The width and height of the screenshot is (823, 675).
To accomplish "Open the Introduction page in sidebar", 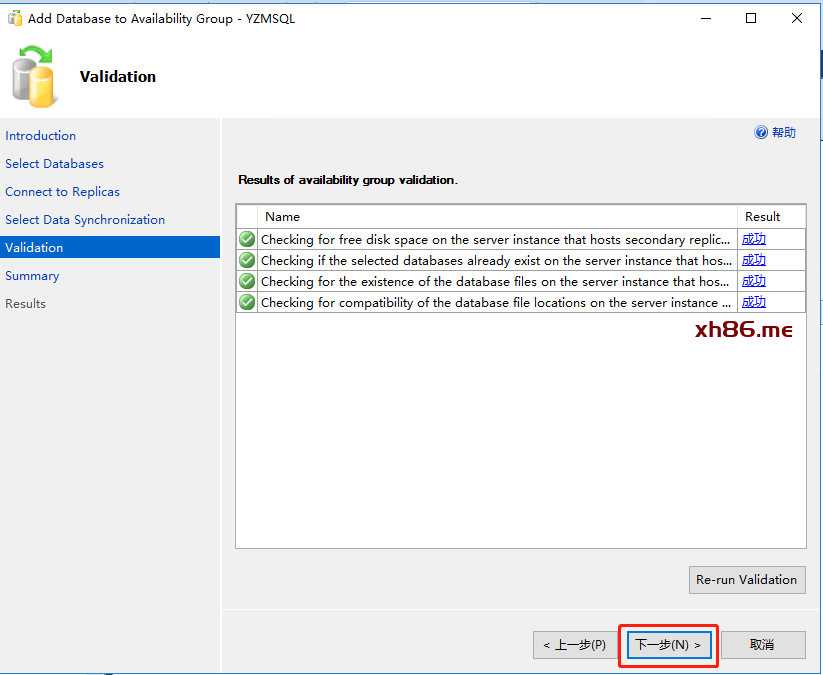I will click(41, 136).
